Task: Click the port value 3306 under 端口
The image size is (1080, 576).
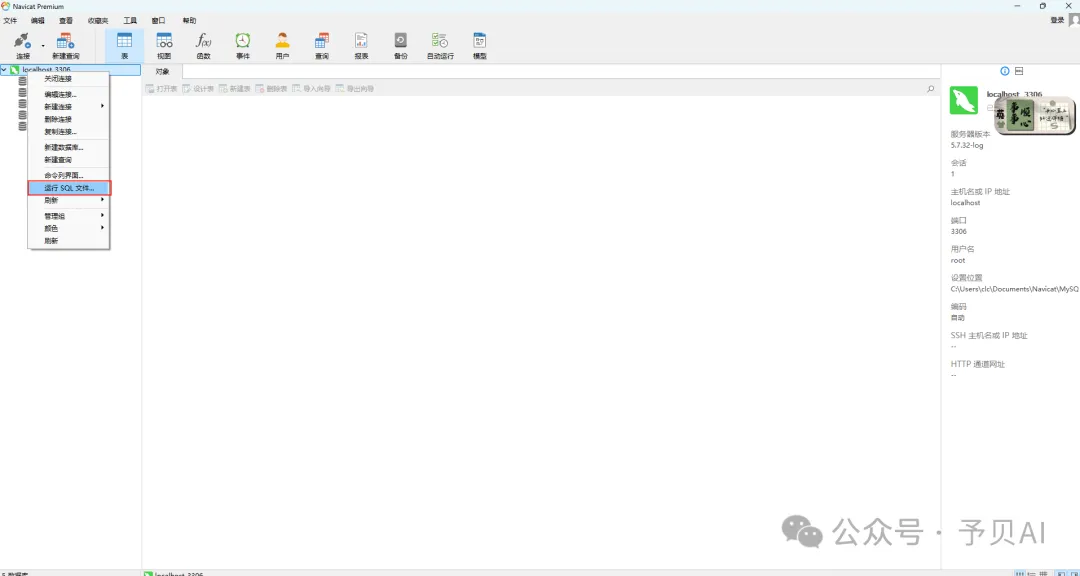Action: click(x=958, y=232)
